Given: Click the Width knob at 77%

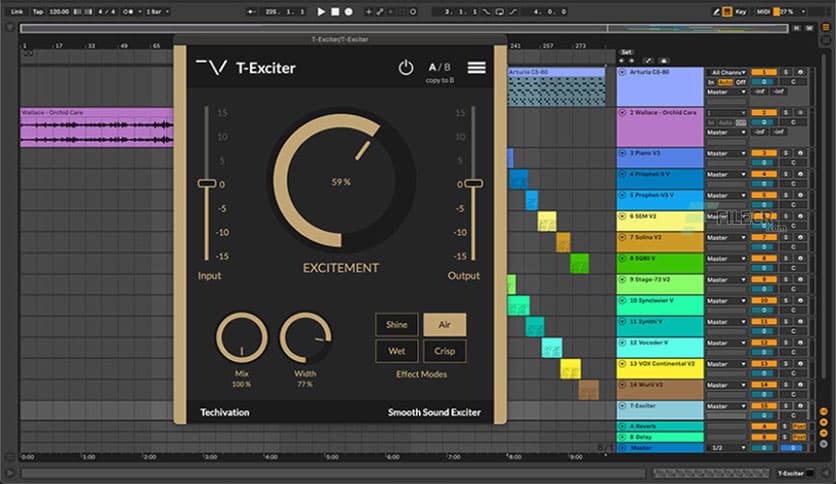Looking at the screenshot, I should click(306, 338).
